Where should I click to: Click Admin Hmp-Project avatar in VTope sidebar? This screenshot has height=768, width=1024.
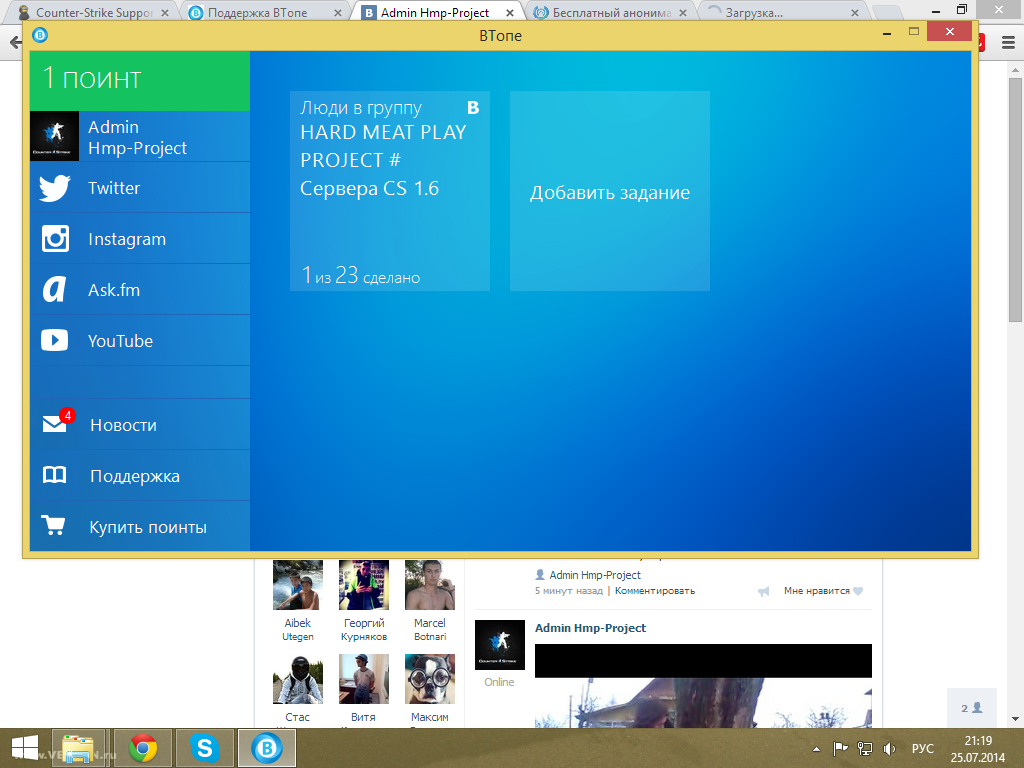[x=54, y=136]
